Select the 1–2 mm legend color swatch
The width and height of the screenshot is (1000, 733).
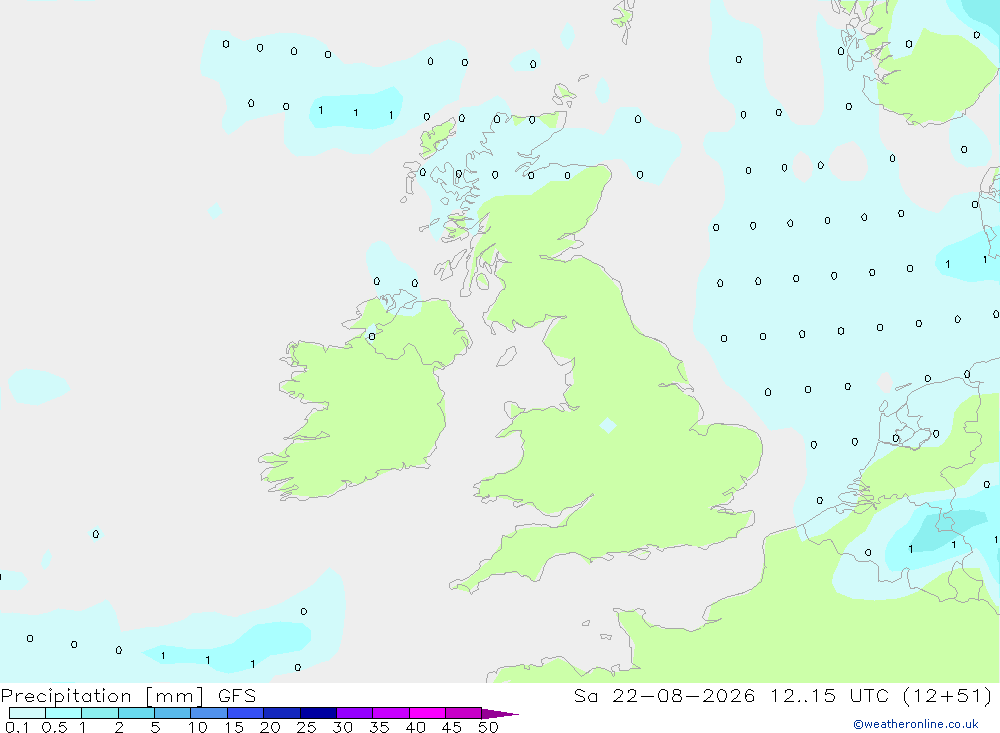click(100, 713)
